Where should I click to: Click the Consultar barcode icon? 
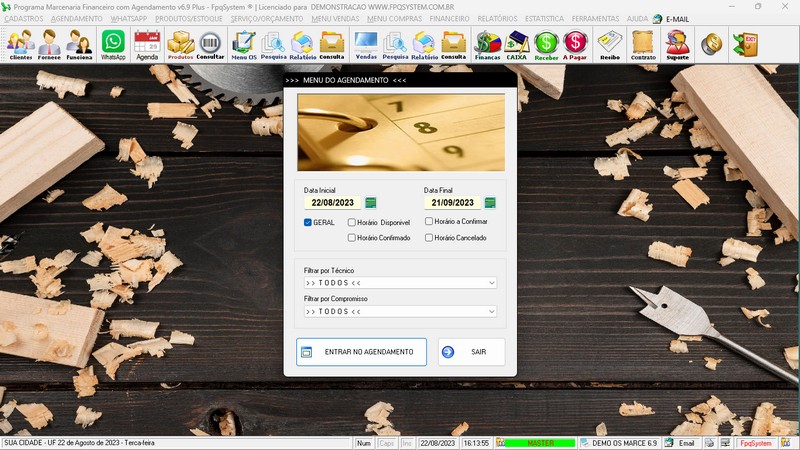[210, 45]
